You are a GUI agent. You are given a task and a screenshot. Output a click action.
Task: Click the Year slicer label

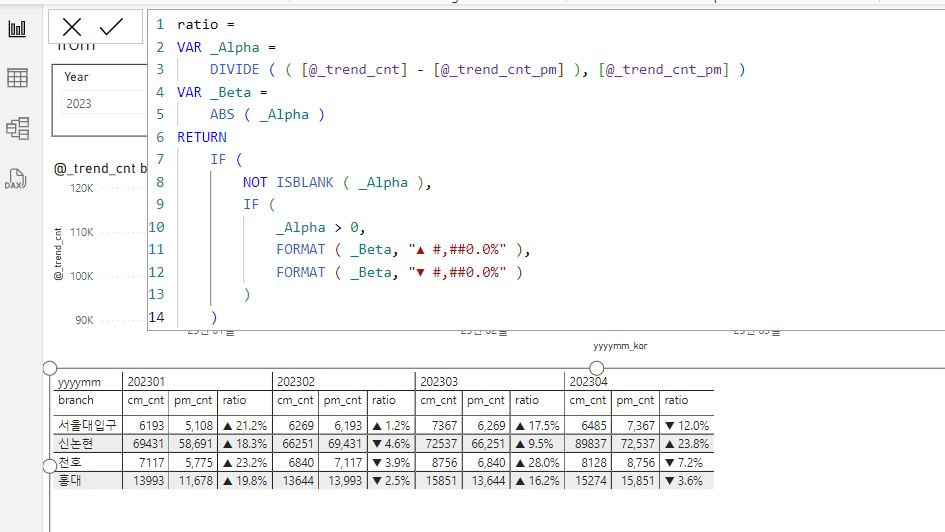pyautogui.click(x=76, y=77)
